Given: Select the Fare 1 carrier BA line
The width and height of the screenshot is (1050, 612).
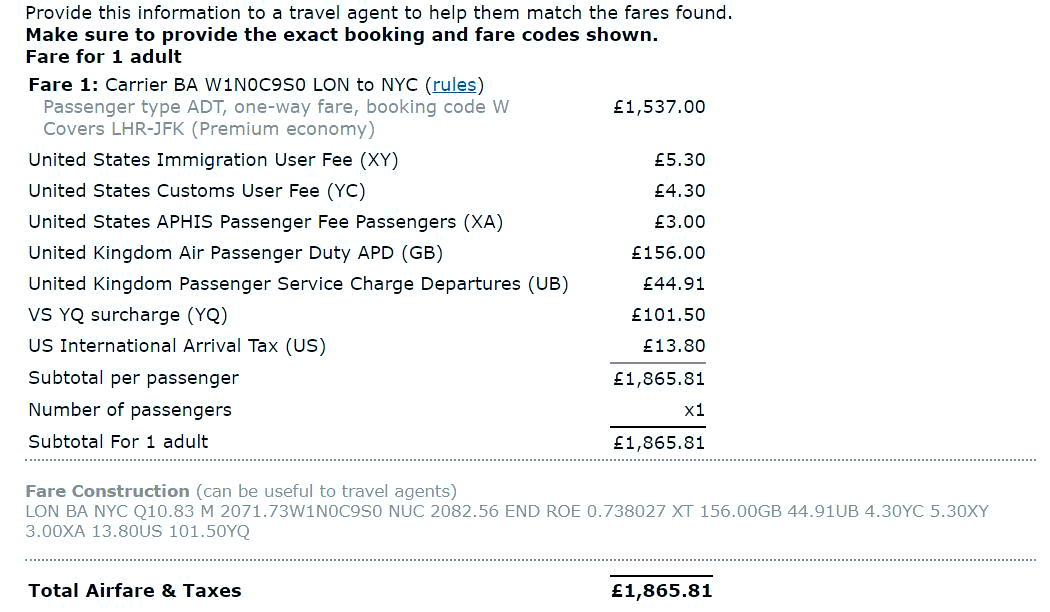Looking at the screenshot, I should tap(256, 85).
